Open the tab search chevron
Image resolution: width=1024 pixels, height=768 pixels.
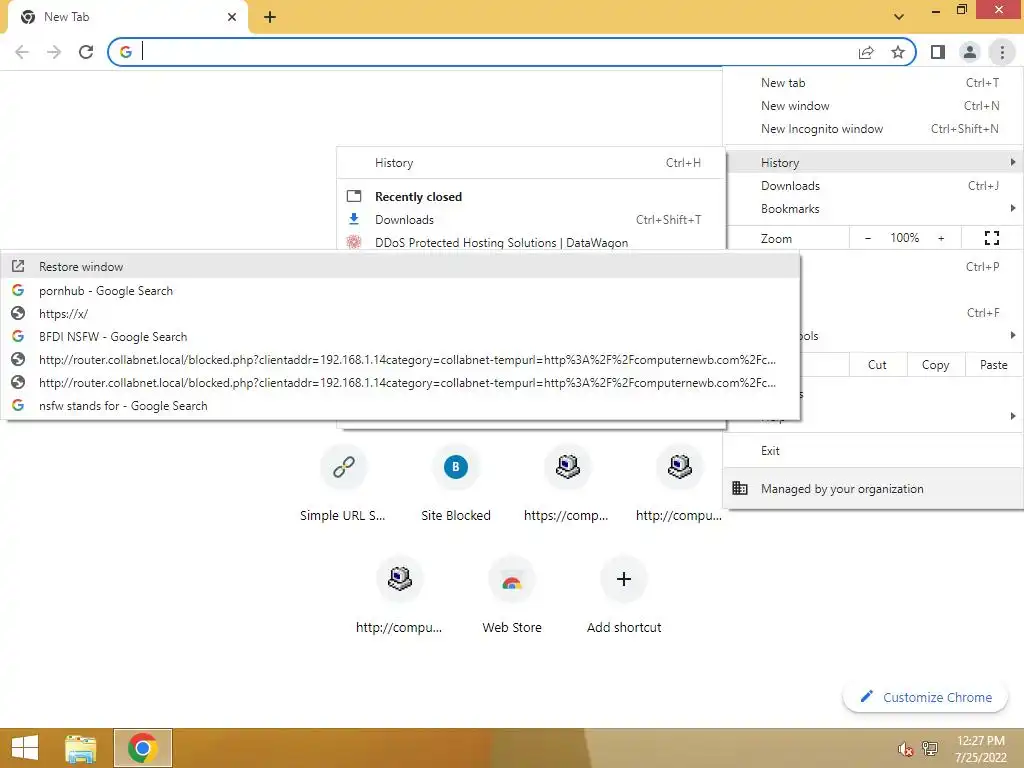tap(899, 17)
